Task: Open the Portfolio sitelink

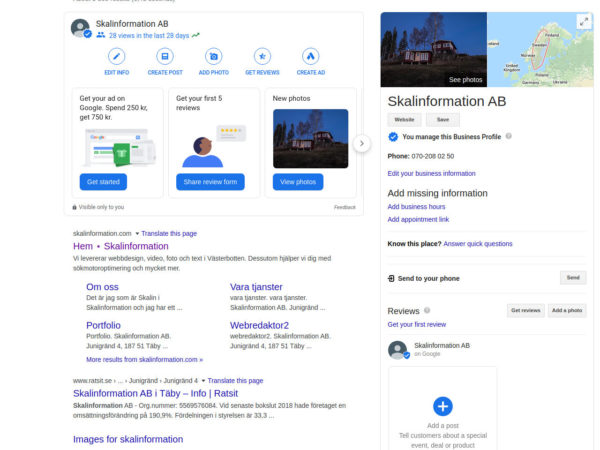Action: pos(103,325)
